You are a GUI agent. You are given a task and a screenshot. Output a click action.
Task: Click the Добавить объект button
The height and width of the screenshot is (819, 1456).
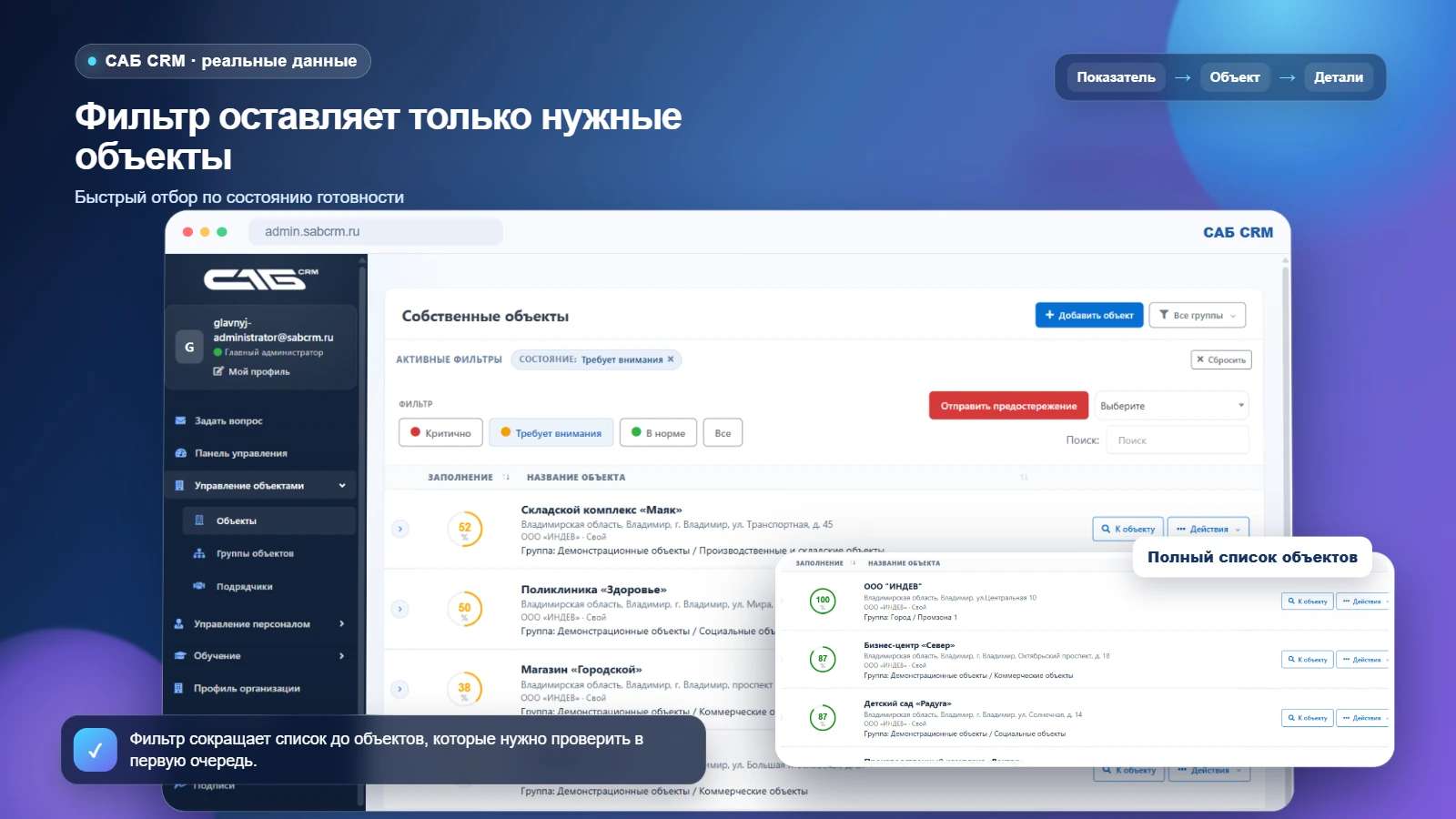(x=1089, y=315)
